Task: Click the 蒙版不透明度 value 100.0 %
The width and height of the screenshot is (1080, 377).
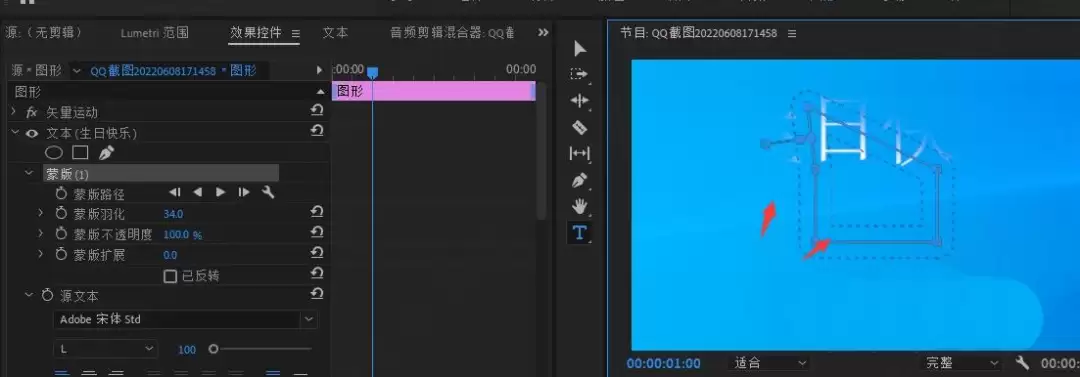Action: click(183, 235)
